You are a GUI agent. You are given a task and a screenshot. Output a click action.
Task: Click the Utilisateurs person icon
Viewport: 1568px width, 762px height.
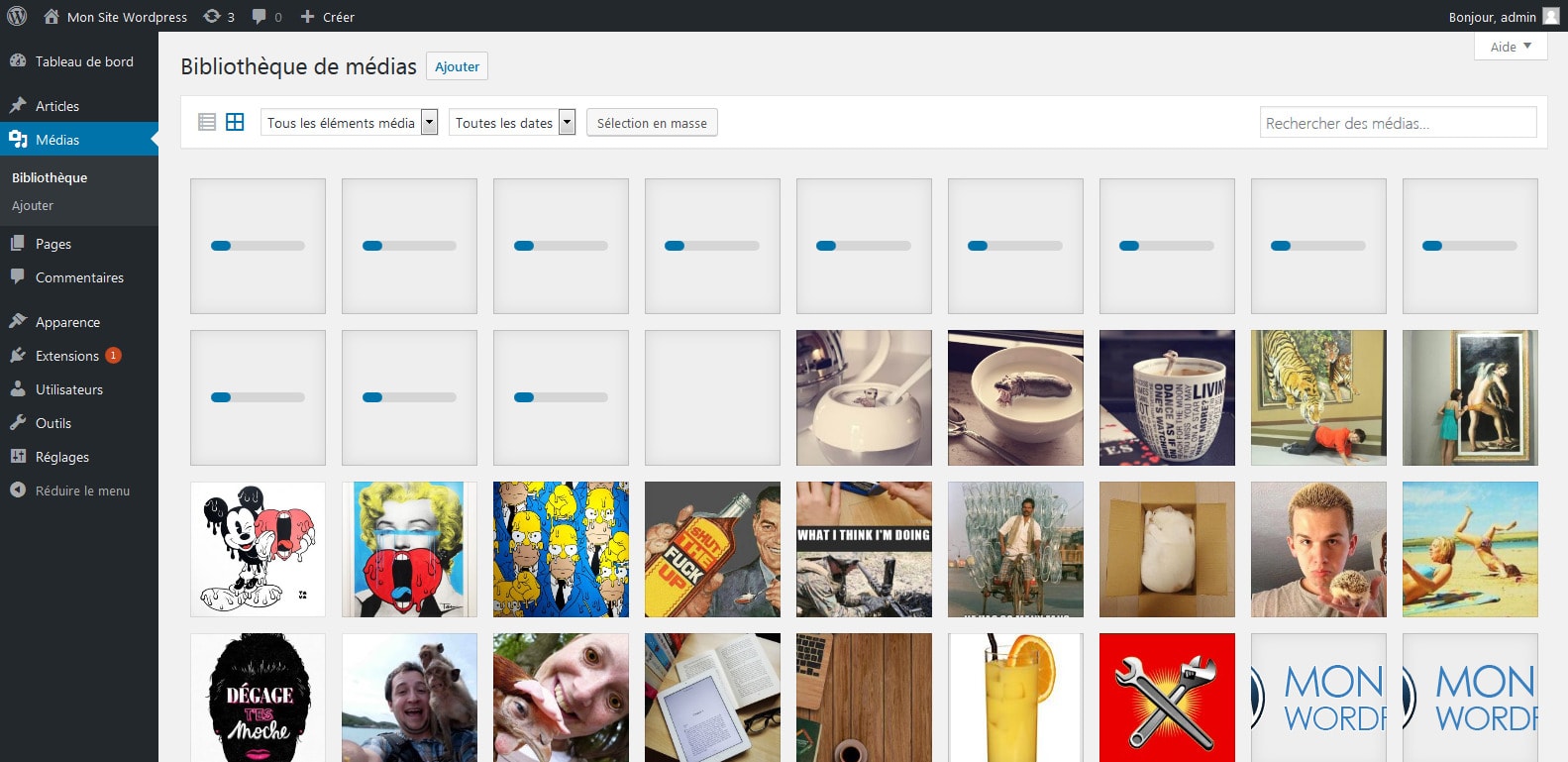pyautogui.click(x=18, y=388)
